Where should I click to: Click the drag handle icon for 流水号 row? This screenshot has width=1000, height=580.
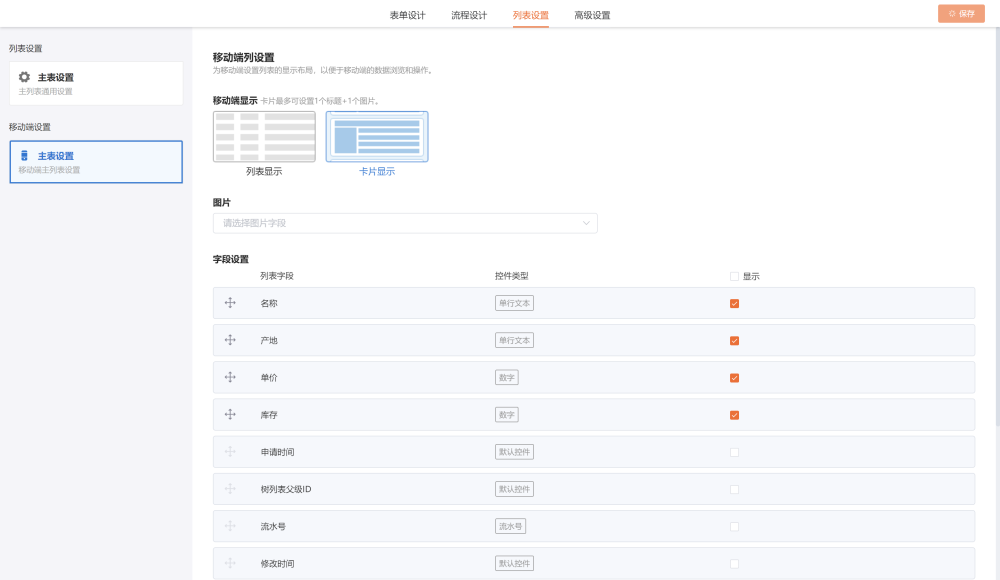[230, 526]
